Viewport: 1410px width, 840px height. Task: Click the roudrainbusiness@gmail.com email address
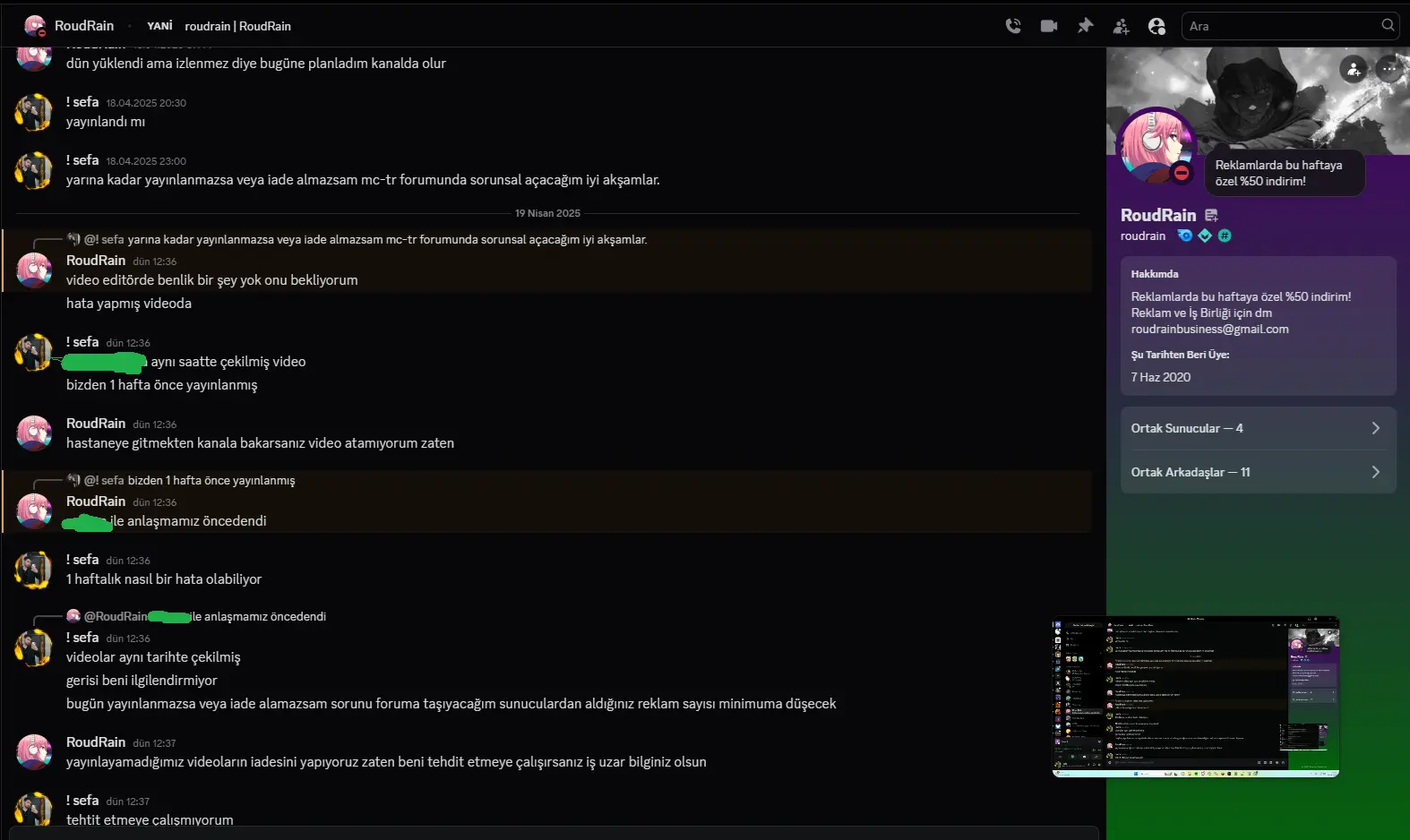pyautogui.click(x=1209, y=329)
